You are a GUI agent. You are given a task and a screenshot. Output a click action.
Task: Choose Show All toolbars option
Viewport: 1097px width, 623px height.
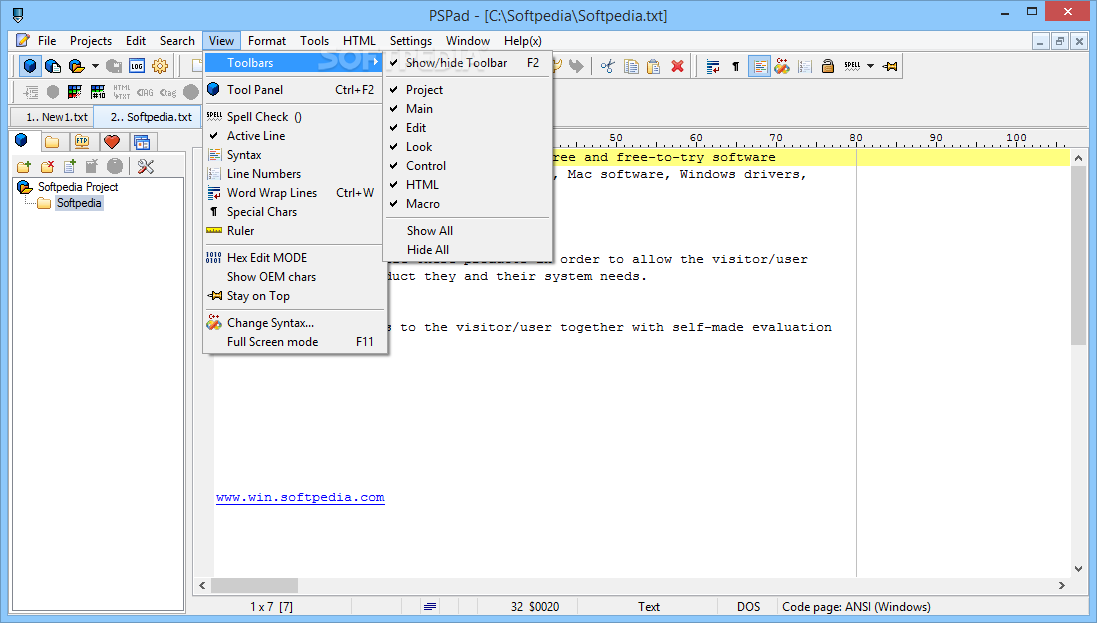[x=467, y=230]
